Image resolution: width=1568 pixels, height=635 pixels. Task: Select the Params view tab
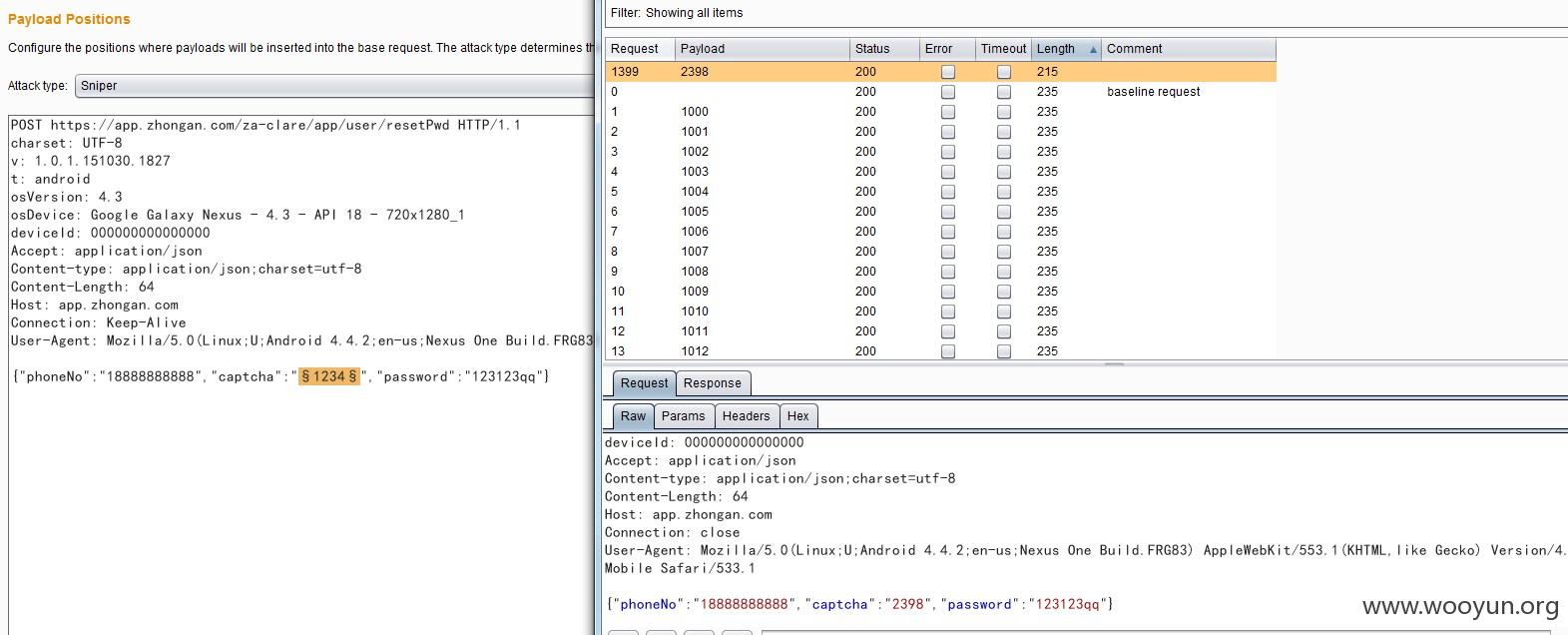(684, 416)
